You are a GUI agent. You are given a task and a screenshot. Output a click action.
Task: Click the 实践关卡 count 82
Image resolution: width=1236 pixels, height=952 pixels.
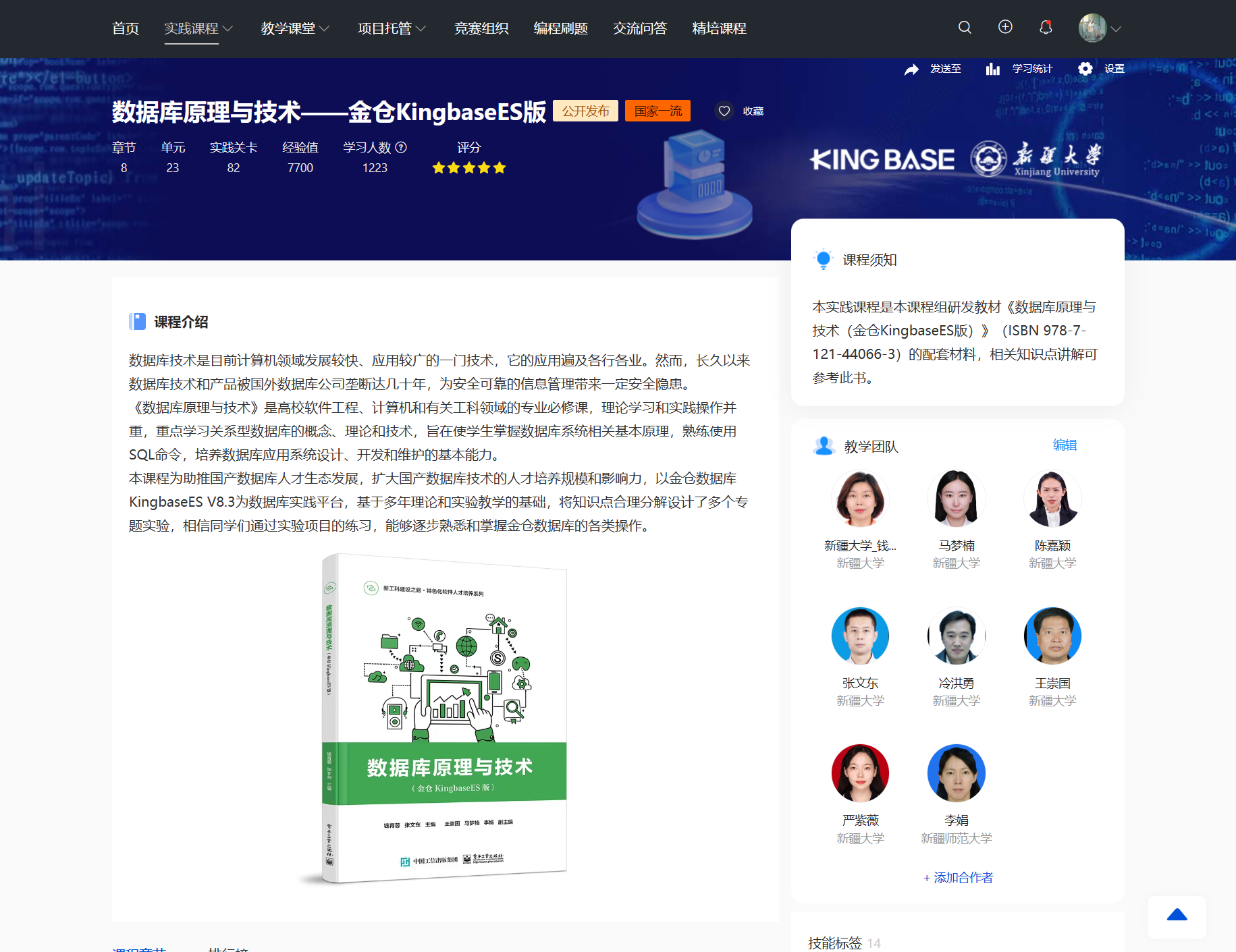[x=234, y=168]
